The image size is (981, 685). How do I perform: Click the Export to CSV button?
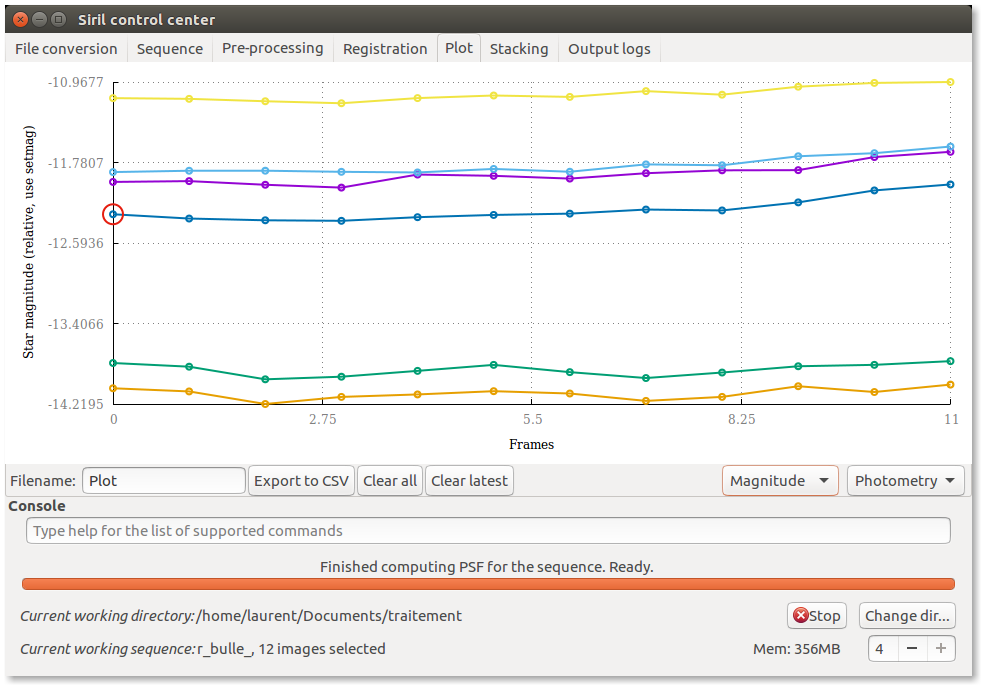[x=301, y=481]
